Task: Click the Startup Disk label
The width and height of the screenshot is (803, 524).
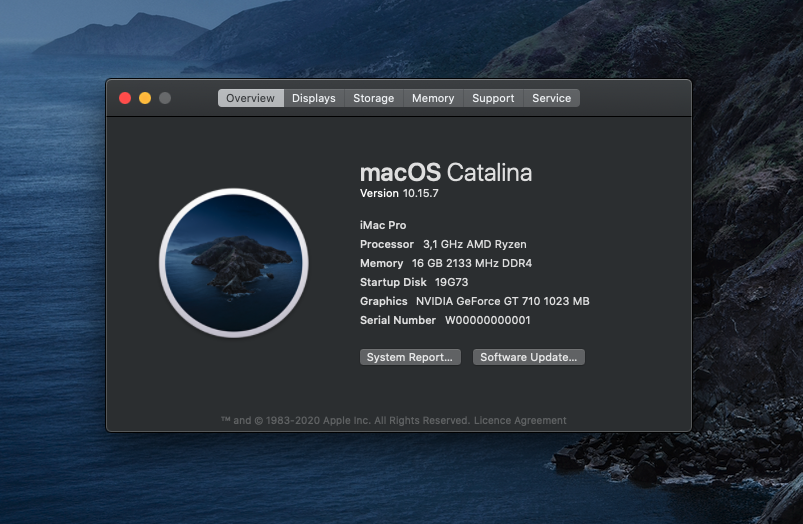Action: [x=393, y=282]
